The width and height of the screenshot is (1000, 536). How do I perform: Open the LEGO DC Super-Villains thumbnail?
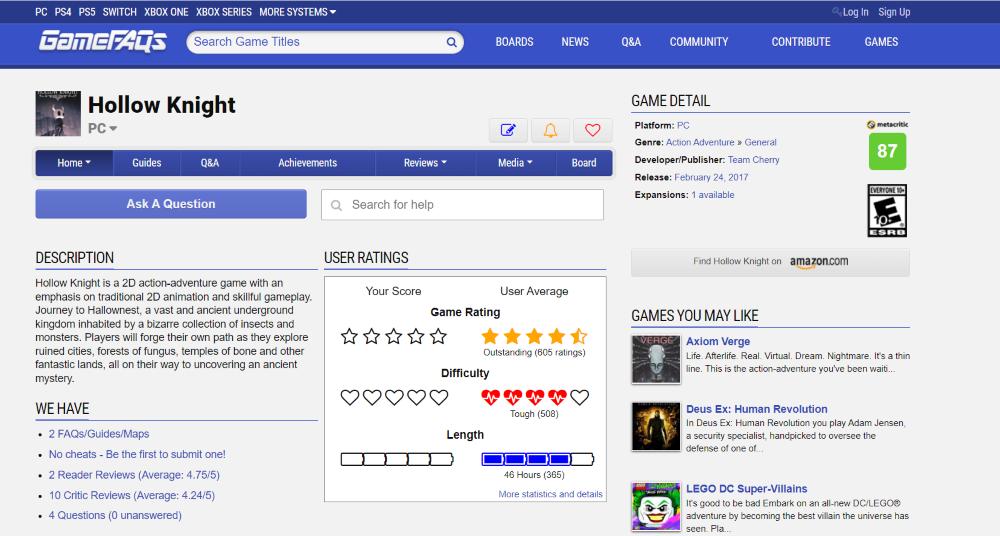(656, 507)
